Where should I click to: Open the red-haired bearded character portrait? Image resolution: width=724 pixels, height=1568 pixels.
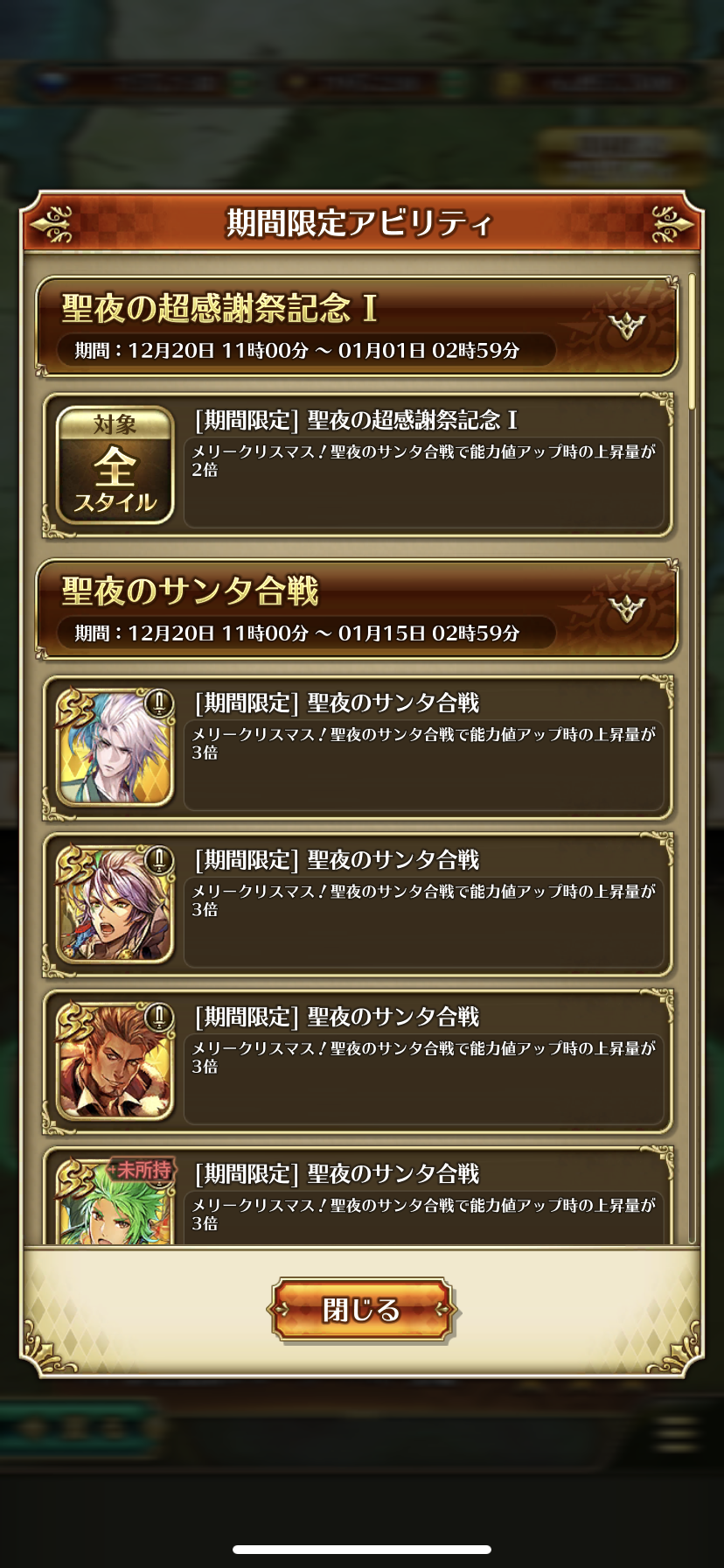click(115, 1061)
